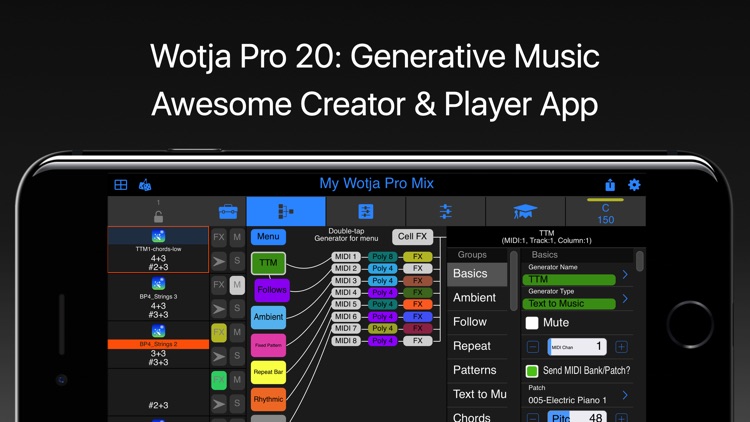Open the share/export icon

click(x=610, y=185)
